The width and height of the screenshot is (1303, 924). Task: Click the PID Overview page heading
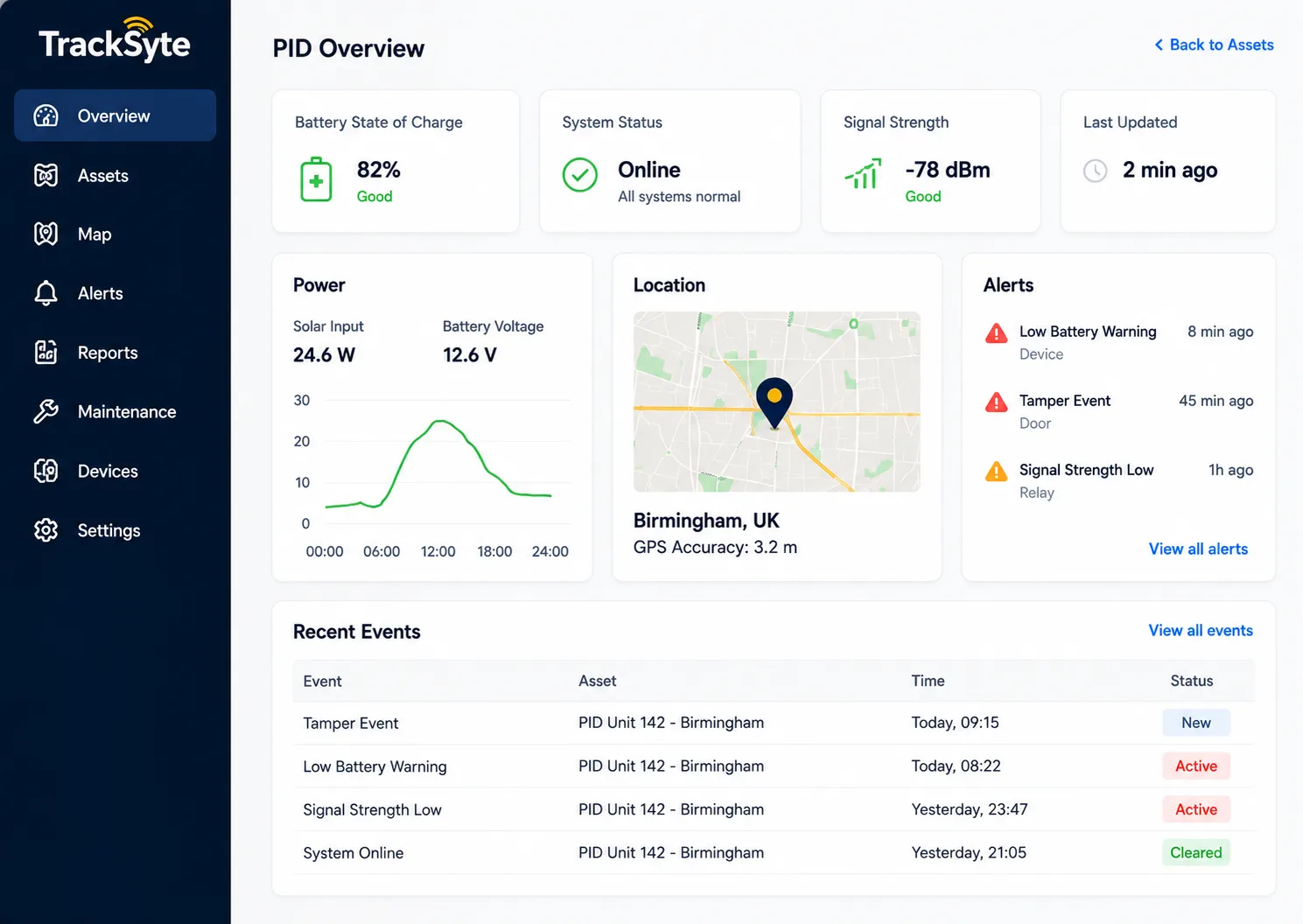point(348,48)
